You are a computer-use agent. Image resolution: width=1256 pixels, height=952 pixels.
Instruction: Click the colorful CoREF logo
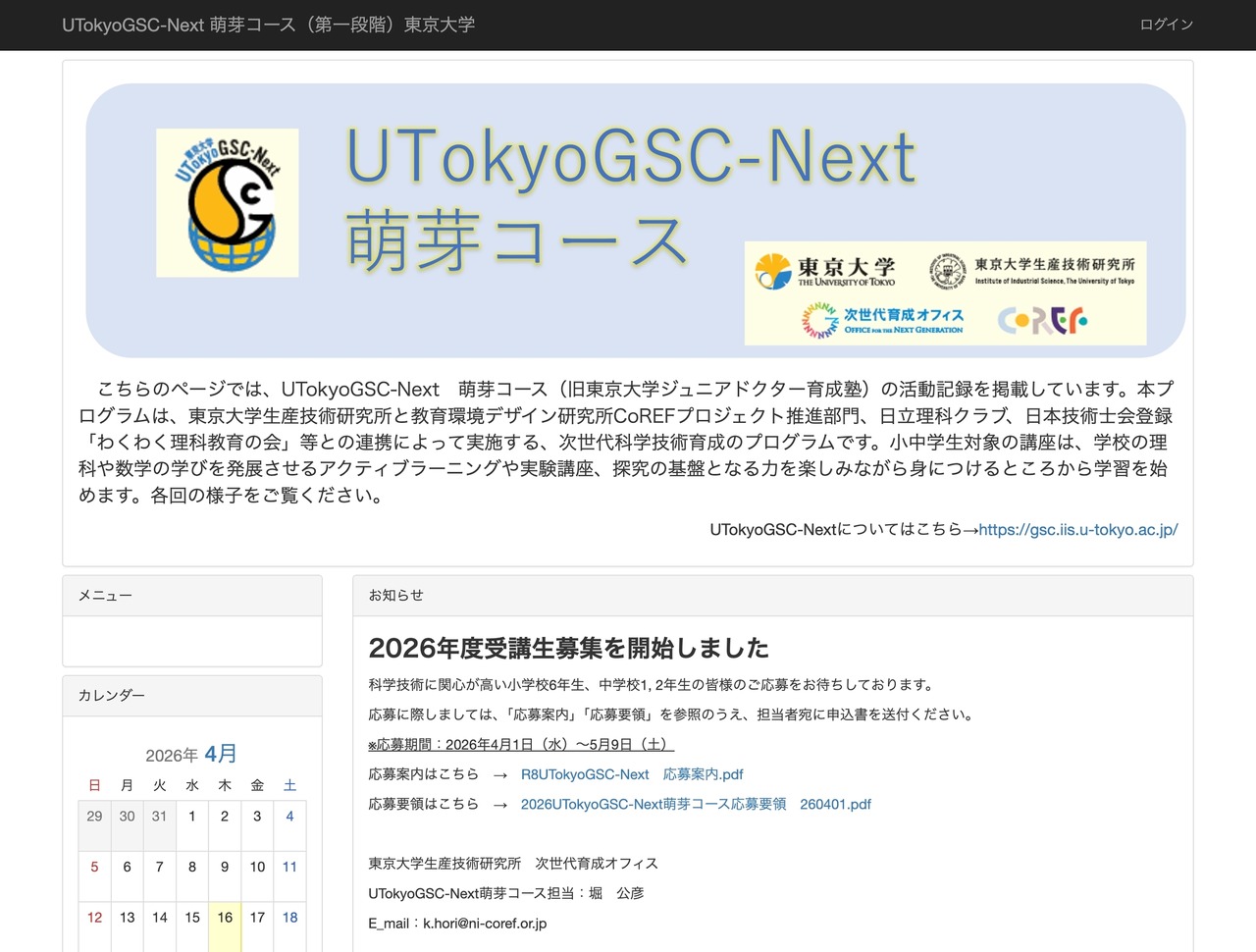[1042, 319]
